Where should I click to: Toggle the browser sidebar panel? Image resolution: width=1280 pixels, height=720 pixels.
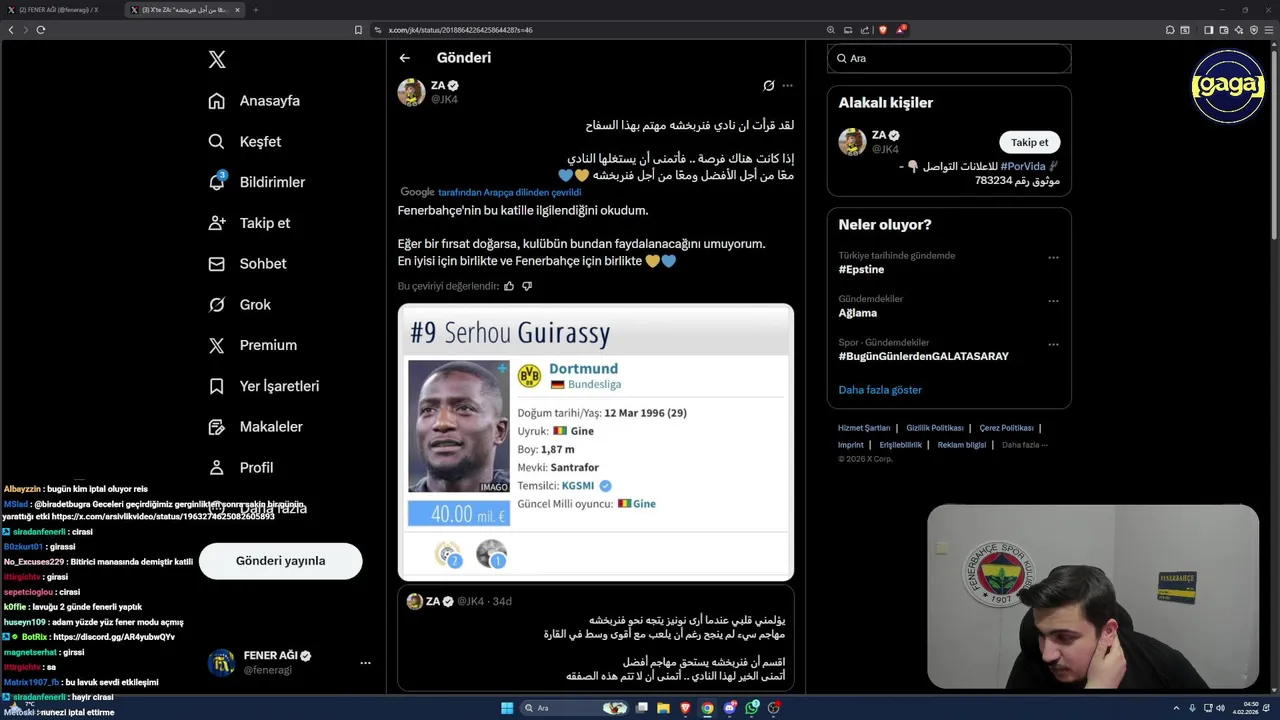[x=1208, y=30]
